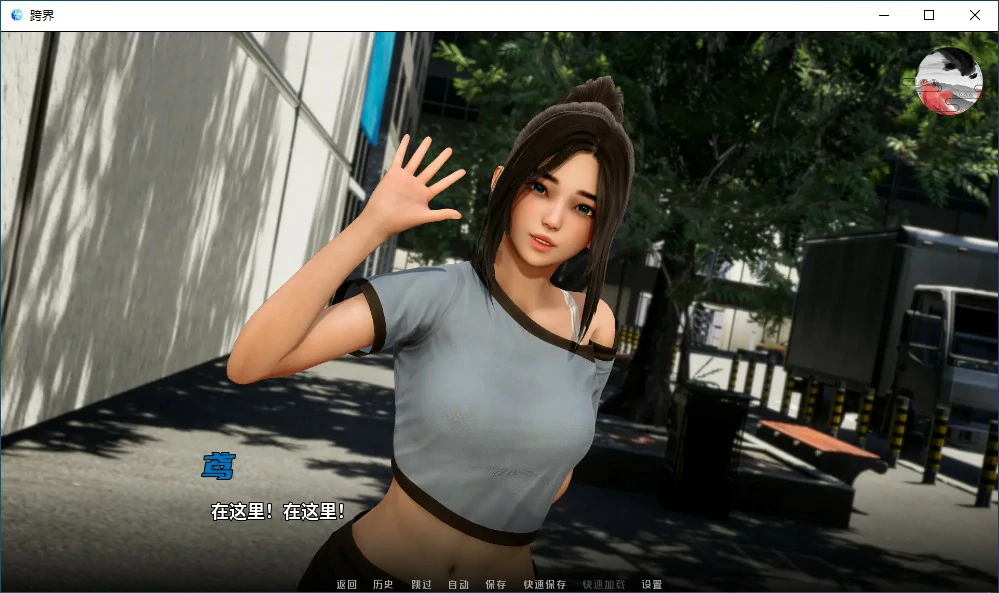Click the window title 跨界
Viewport: 999px width, 593px height.
pos(42,15)
